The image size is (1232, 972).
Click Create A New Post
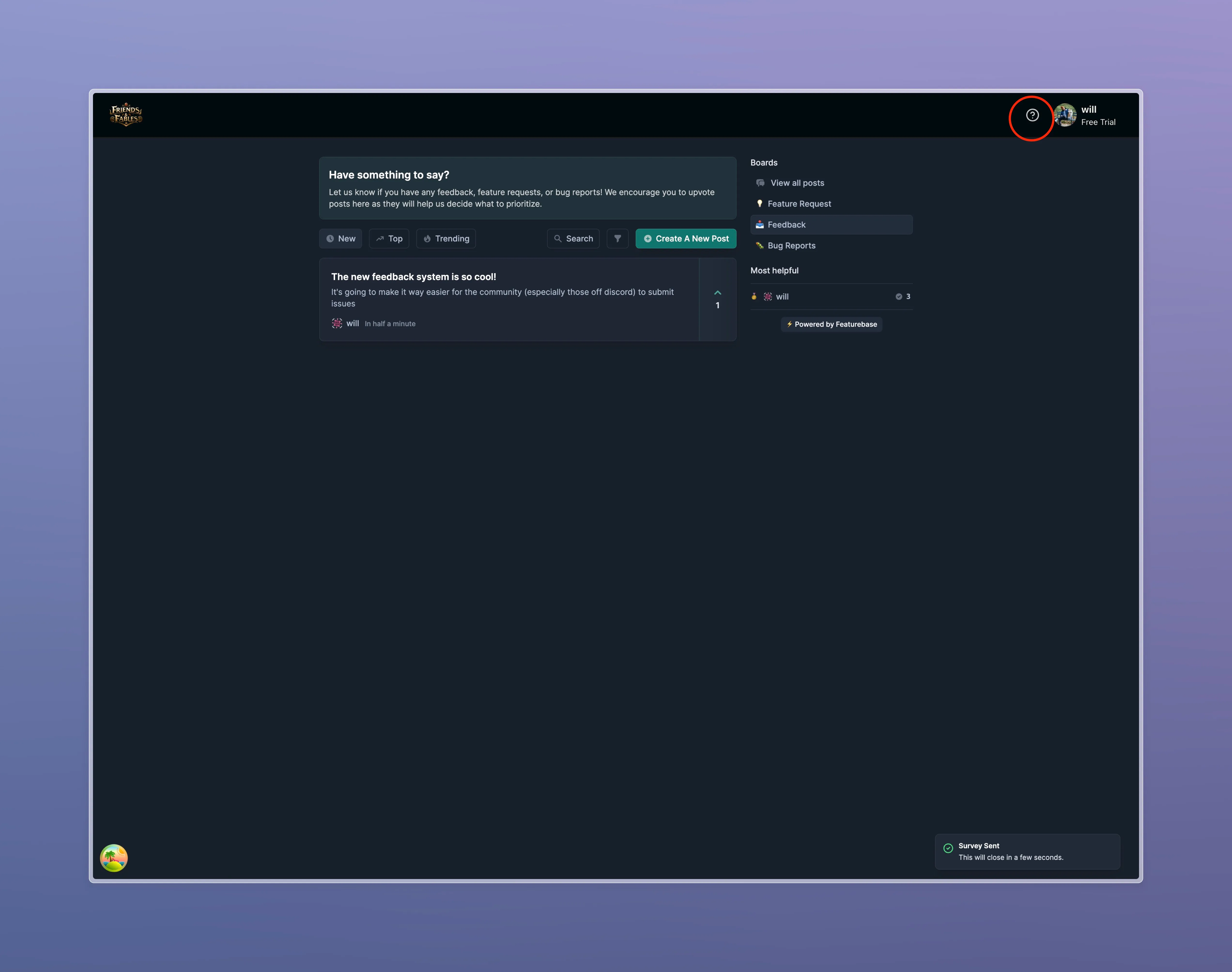(x=686, y=239)
